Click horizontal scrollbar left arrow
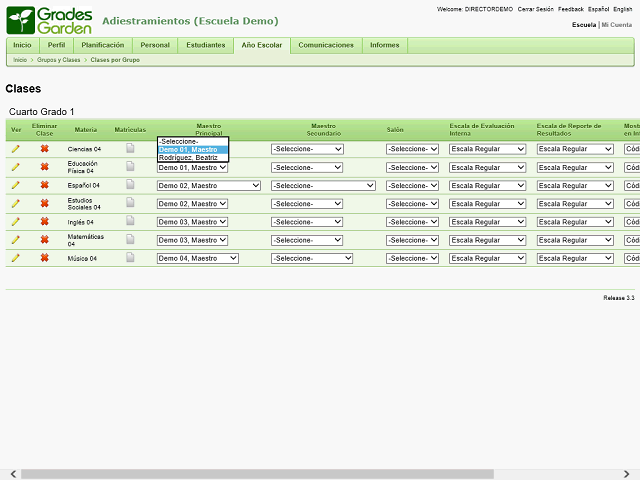Image resolution: width=640 pixels, height=480 pixels. (13, 474)
